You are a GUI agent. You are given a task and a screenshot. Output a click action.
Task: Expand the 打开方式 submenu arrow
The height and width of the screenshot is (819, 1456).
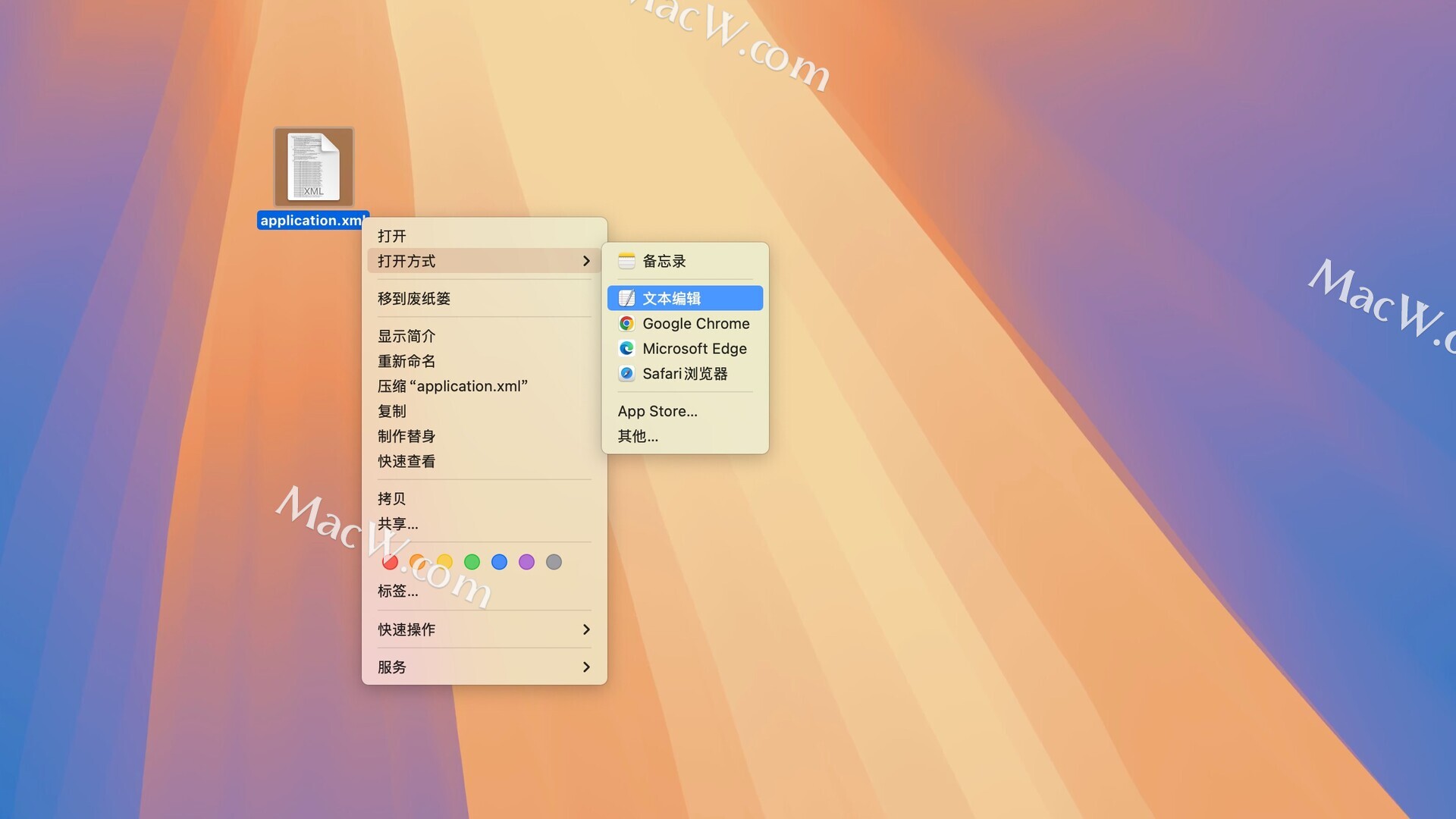coord(586,261)
